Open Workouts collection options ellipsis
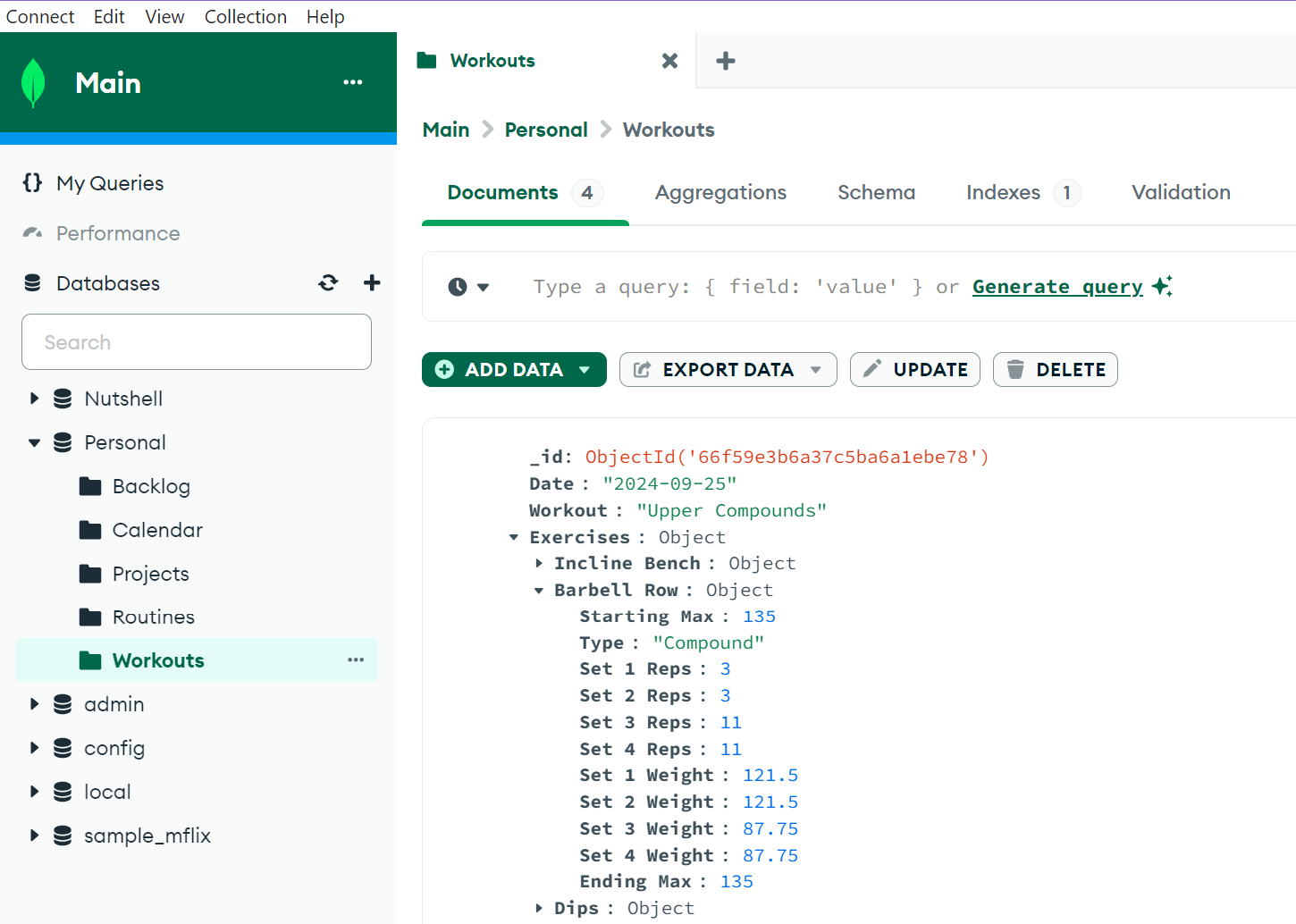Screen dimensions: 1296x924 coord(356,659)
